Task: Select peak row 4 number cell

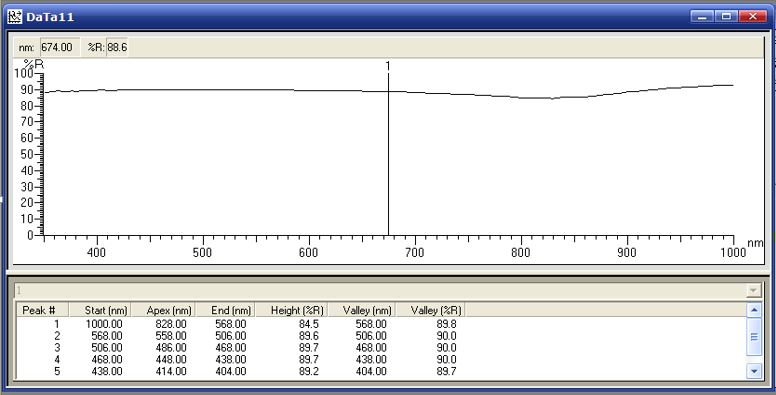Action: tap(57, 359)
